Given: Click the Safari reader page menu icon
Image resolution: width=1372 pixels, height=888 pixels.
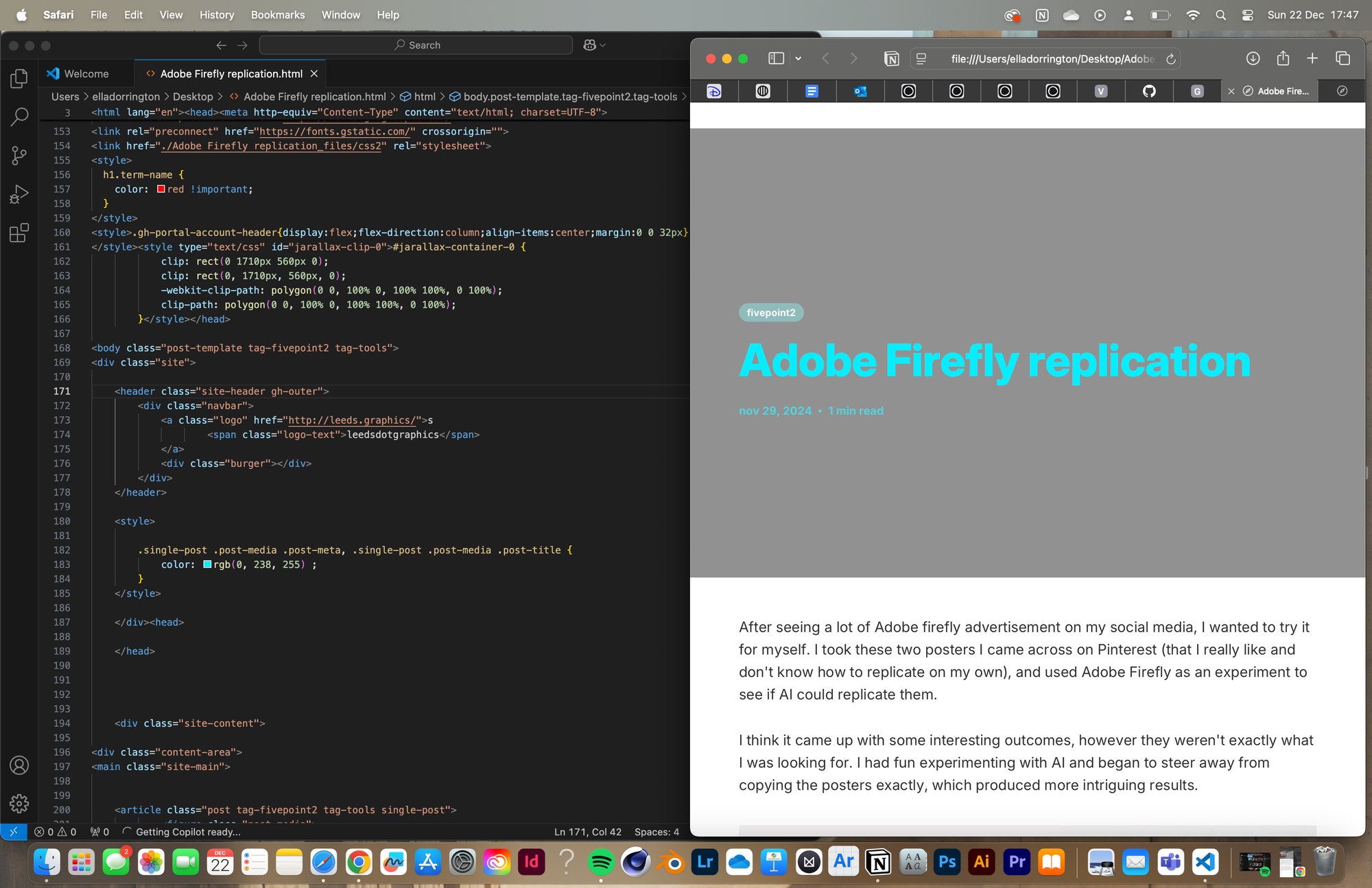Looking at the screenshot, I should click(921, 59).
